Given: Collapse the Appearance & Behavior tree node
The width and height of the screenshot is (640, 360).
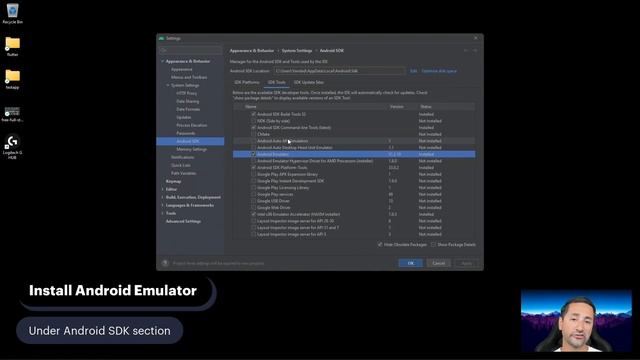Looking at the screenshot, I should 162,61.
